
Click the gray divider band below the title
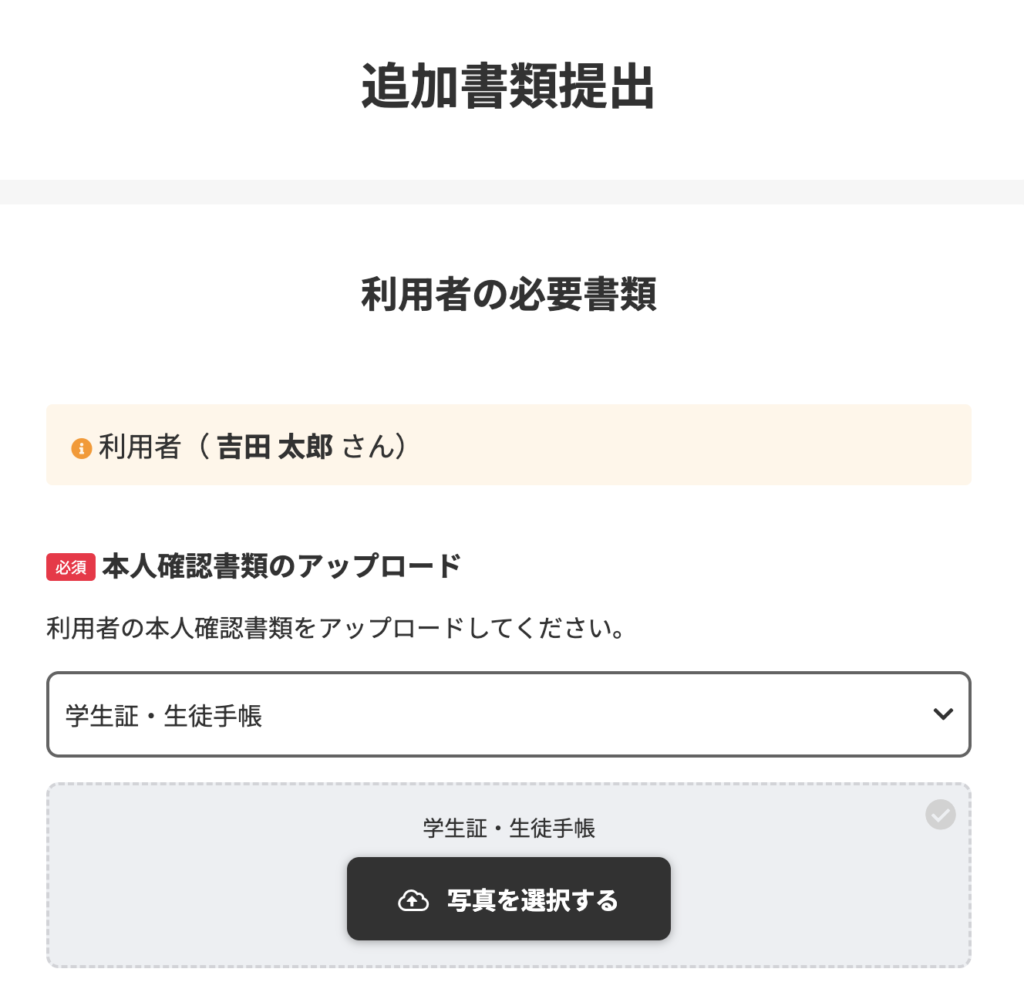512,192
